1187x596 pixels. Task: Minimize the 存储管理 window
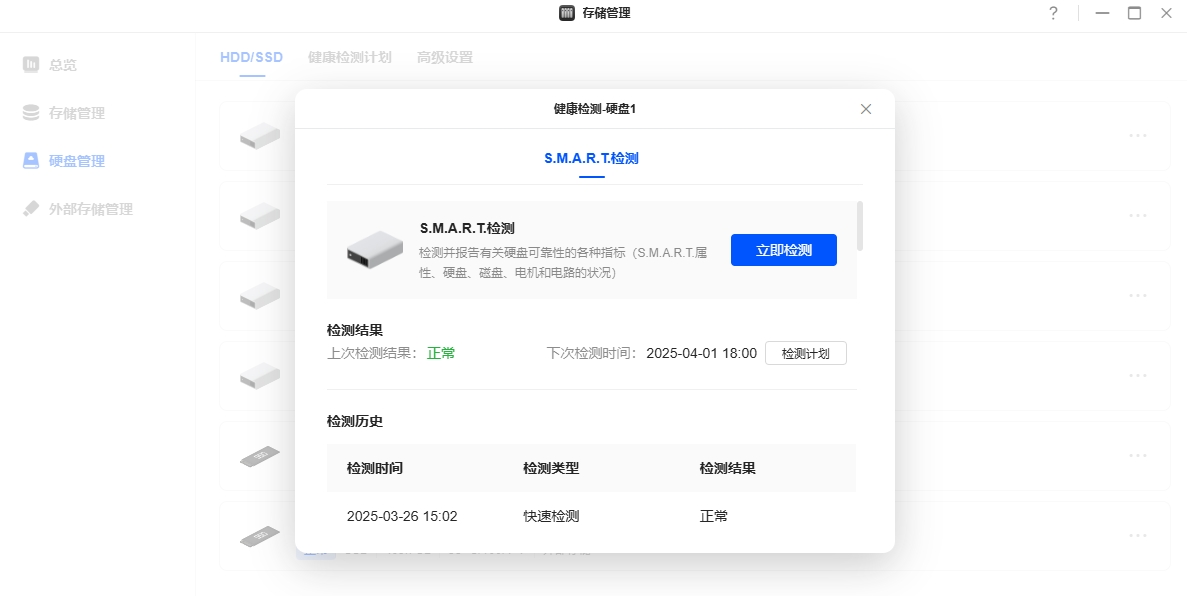pyautogui.click(x=1102, y=13)
